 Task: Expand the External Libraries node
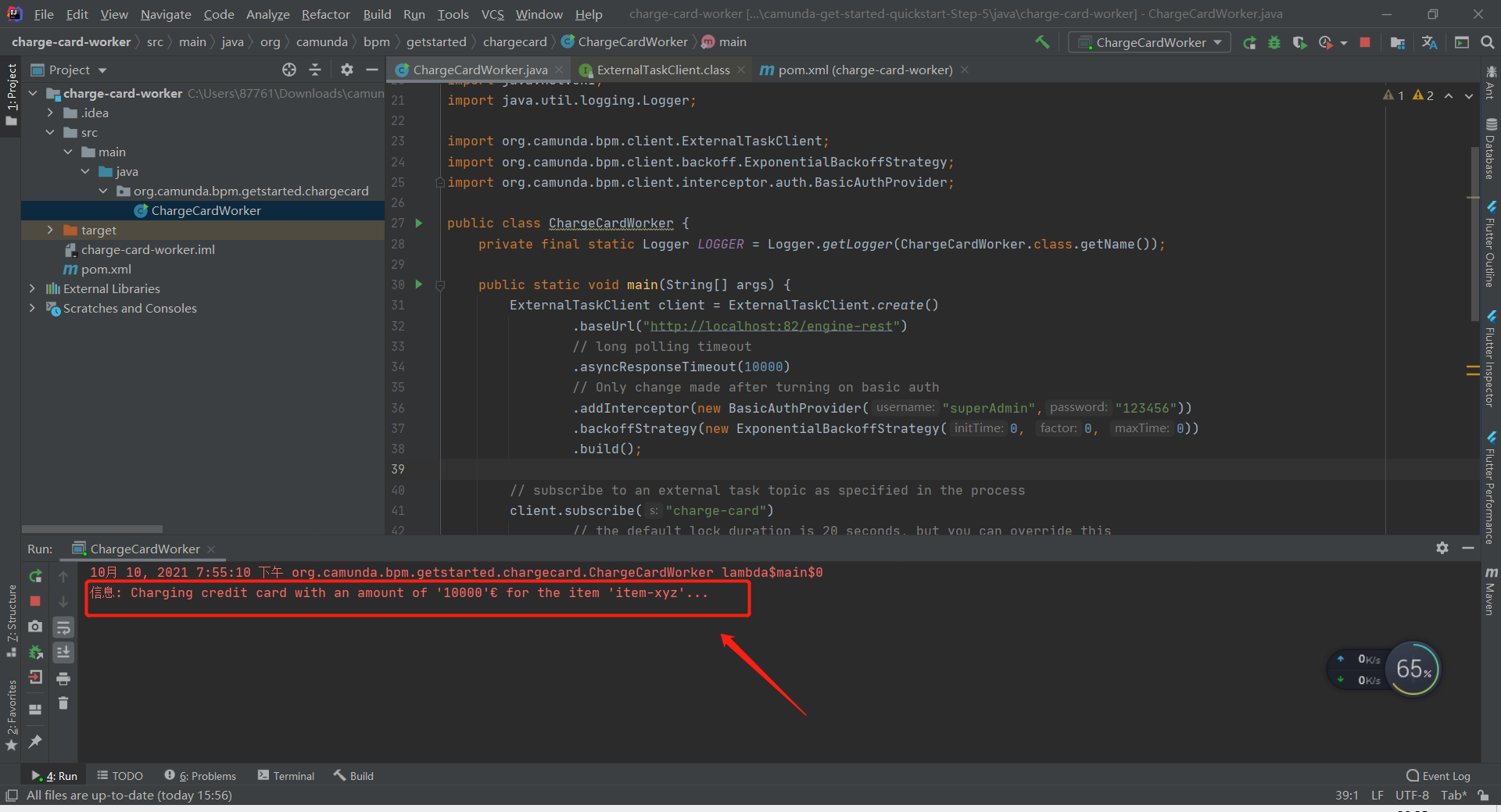[x=31, y=288]
